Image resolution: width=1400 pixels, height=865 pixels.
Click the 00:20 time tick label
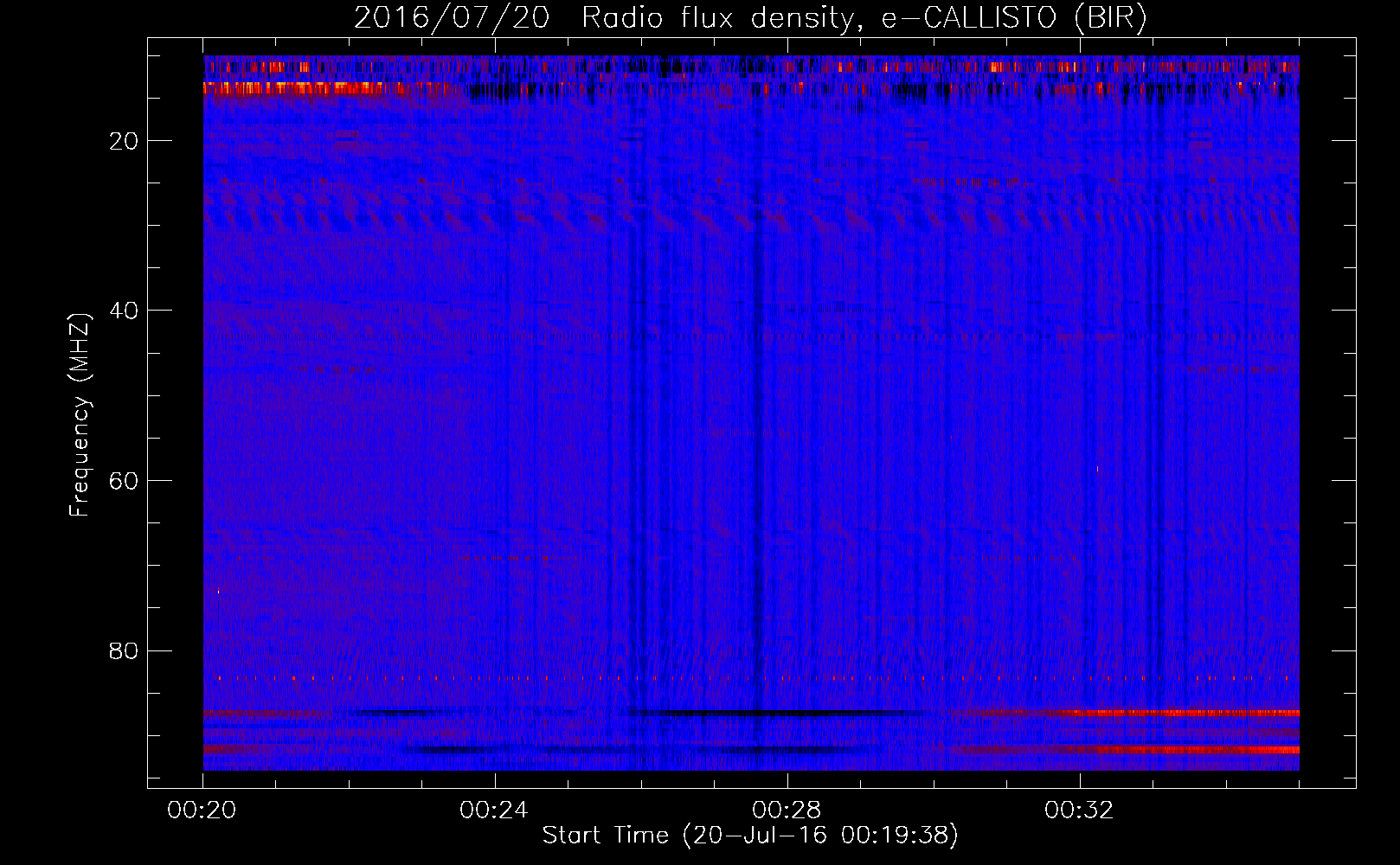[x=202, y=810]
